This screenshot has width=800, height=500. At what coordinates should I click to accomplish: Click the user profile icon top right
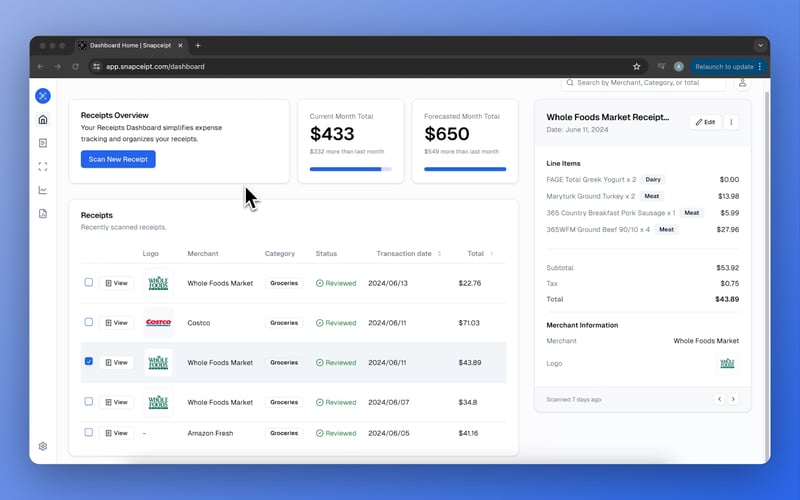[x=742, y=83]
